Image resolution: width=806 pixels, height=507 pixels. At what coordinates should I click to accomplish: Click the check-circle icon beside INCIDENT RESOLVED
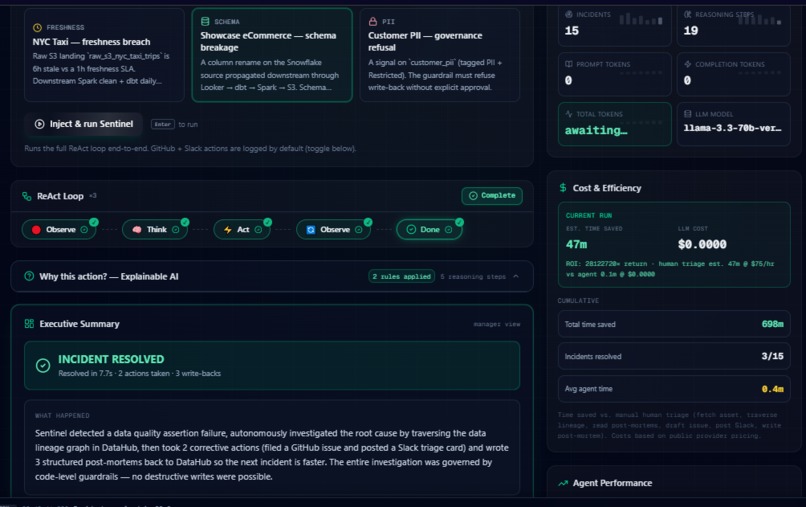(x=43, y=366)
